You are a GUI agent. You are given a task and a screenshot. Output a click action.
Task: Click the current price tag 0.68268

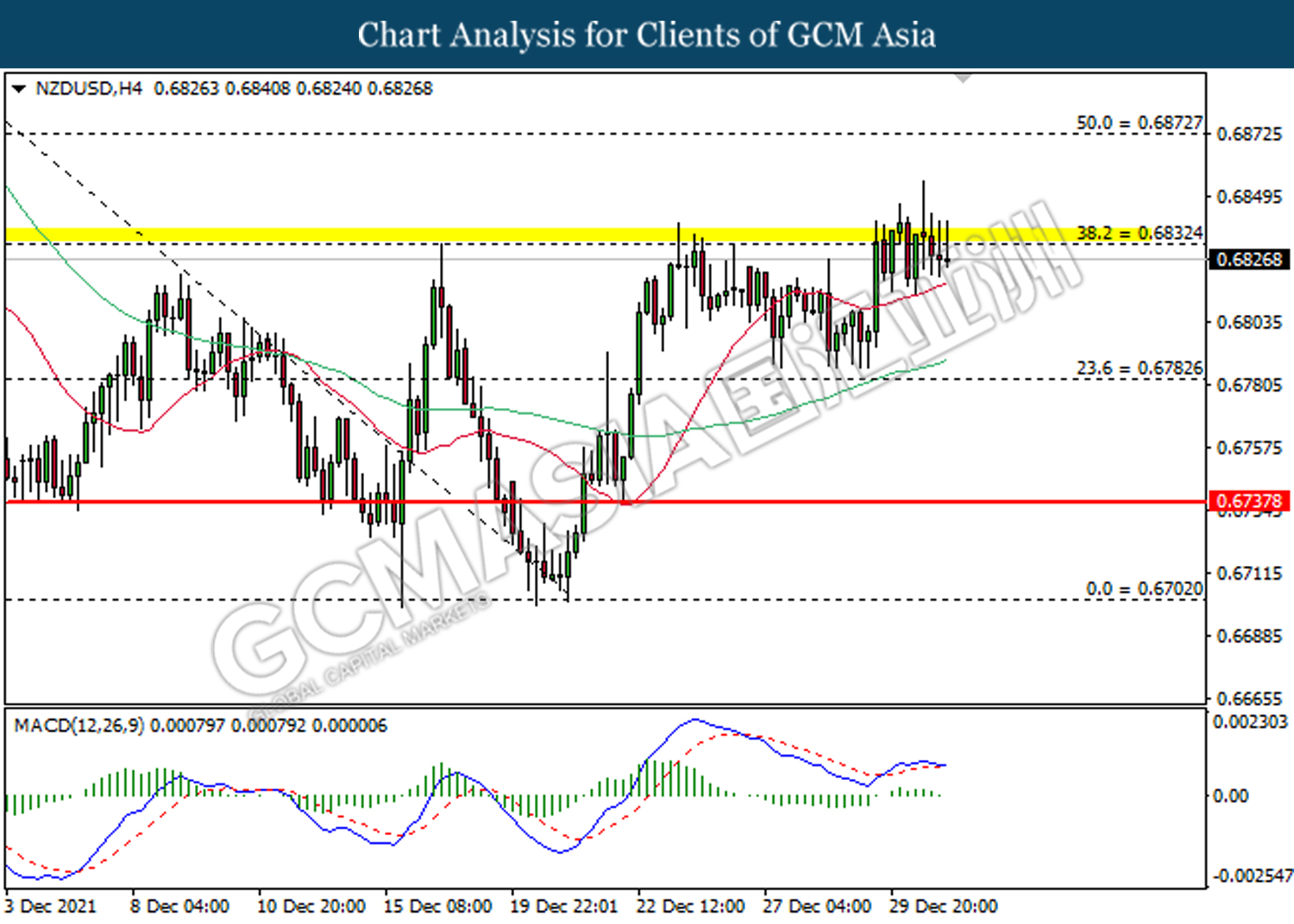[1249, 259]
